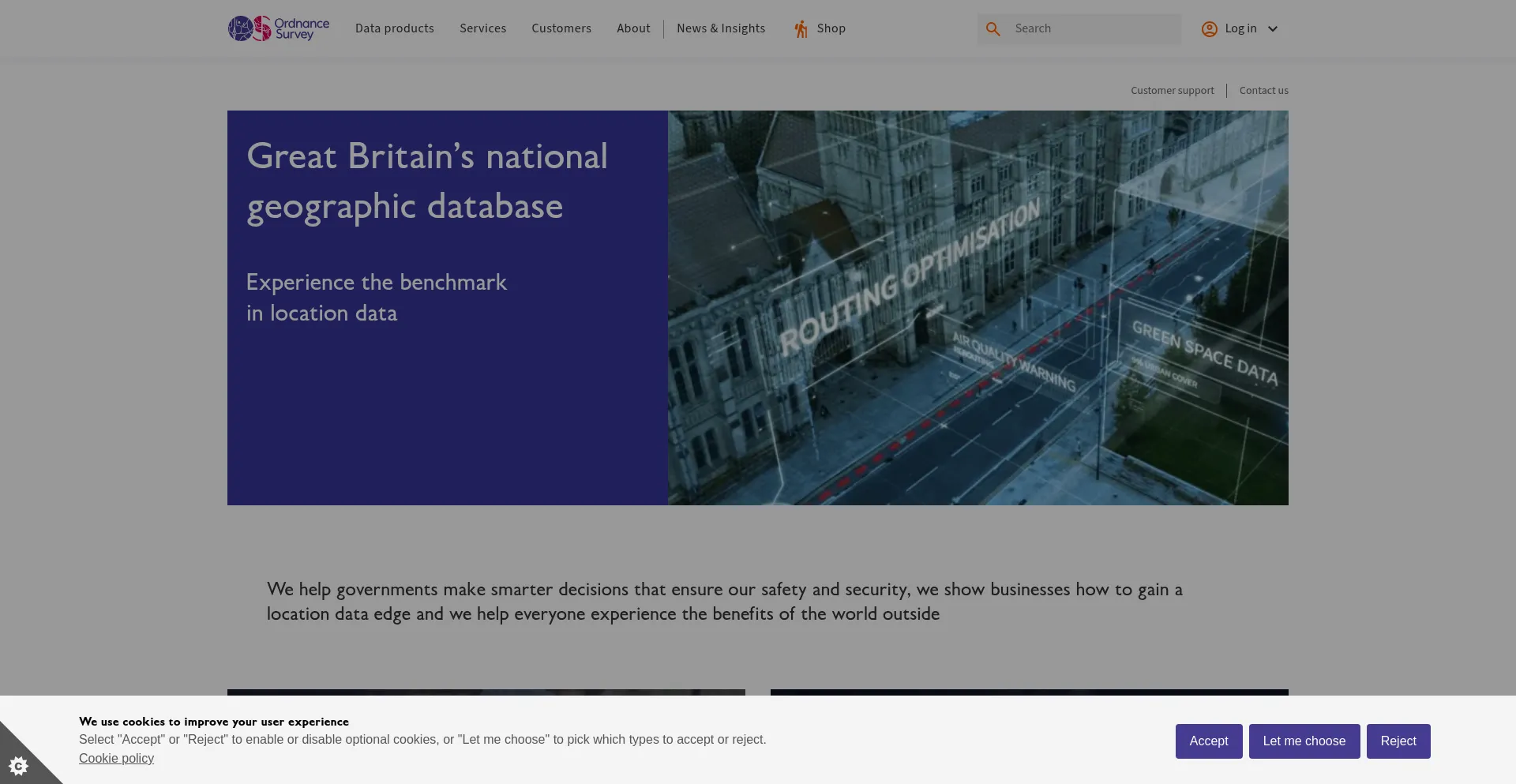Image resolution: width=1516 pixels, height=784 pixels.
Task: Accept all cookies
Action: click(x=1209, y=741)
